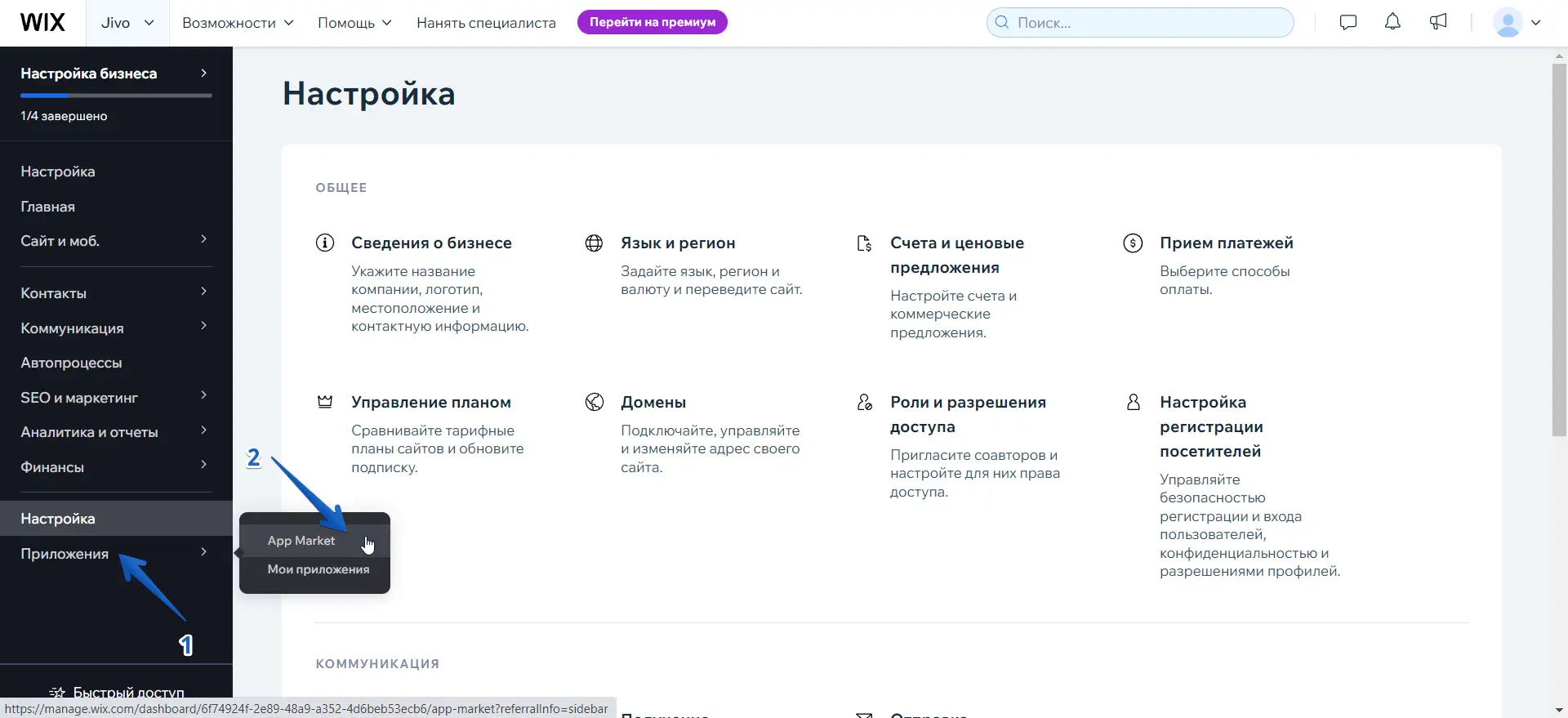
Task: Open the notifications bell
Action: (x=1392, y=22)
